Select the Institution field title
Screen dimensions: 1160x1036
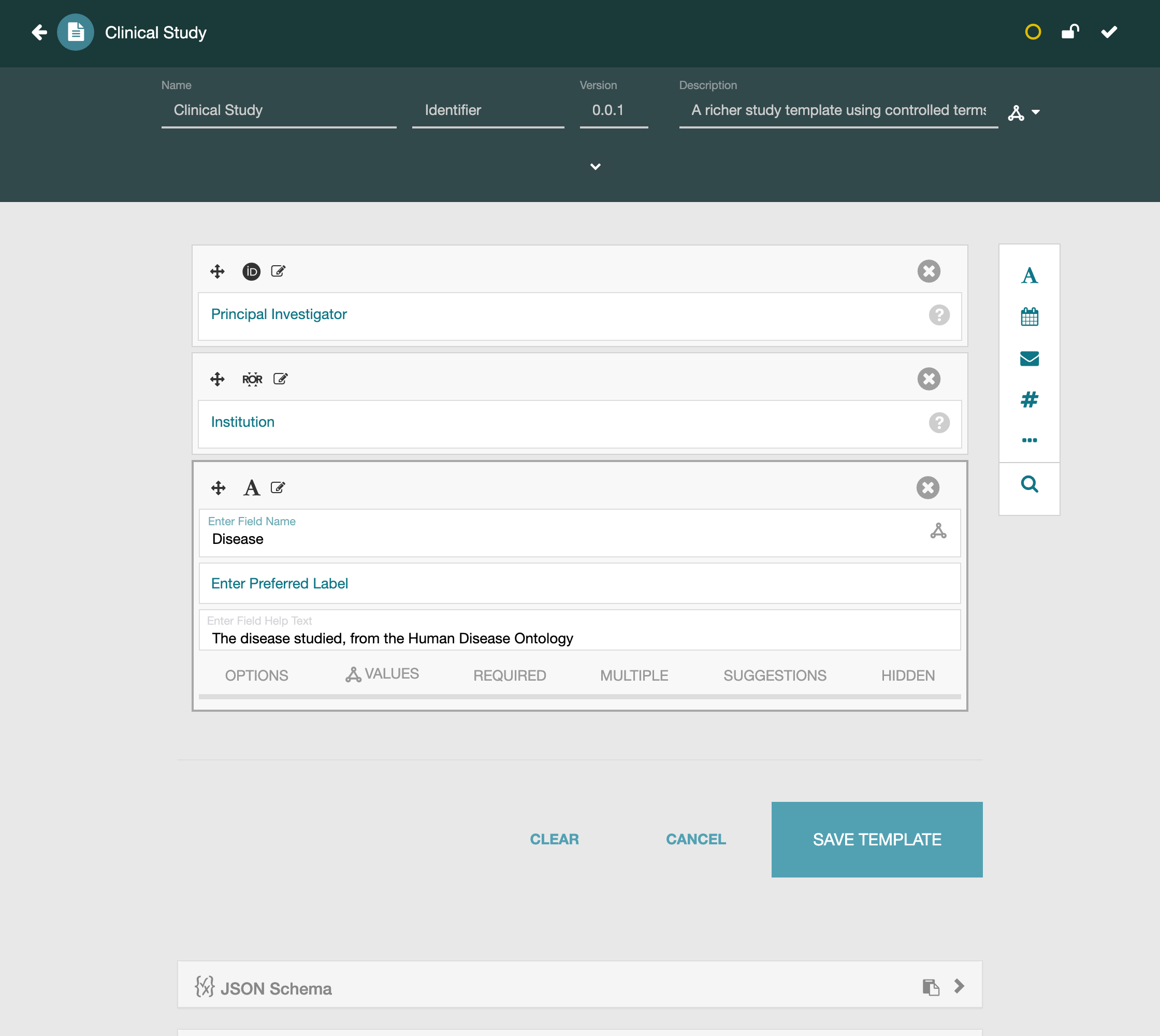(242, 422)
